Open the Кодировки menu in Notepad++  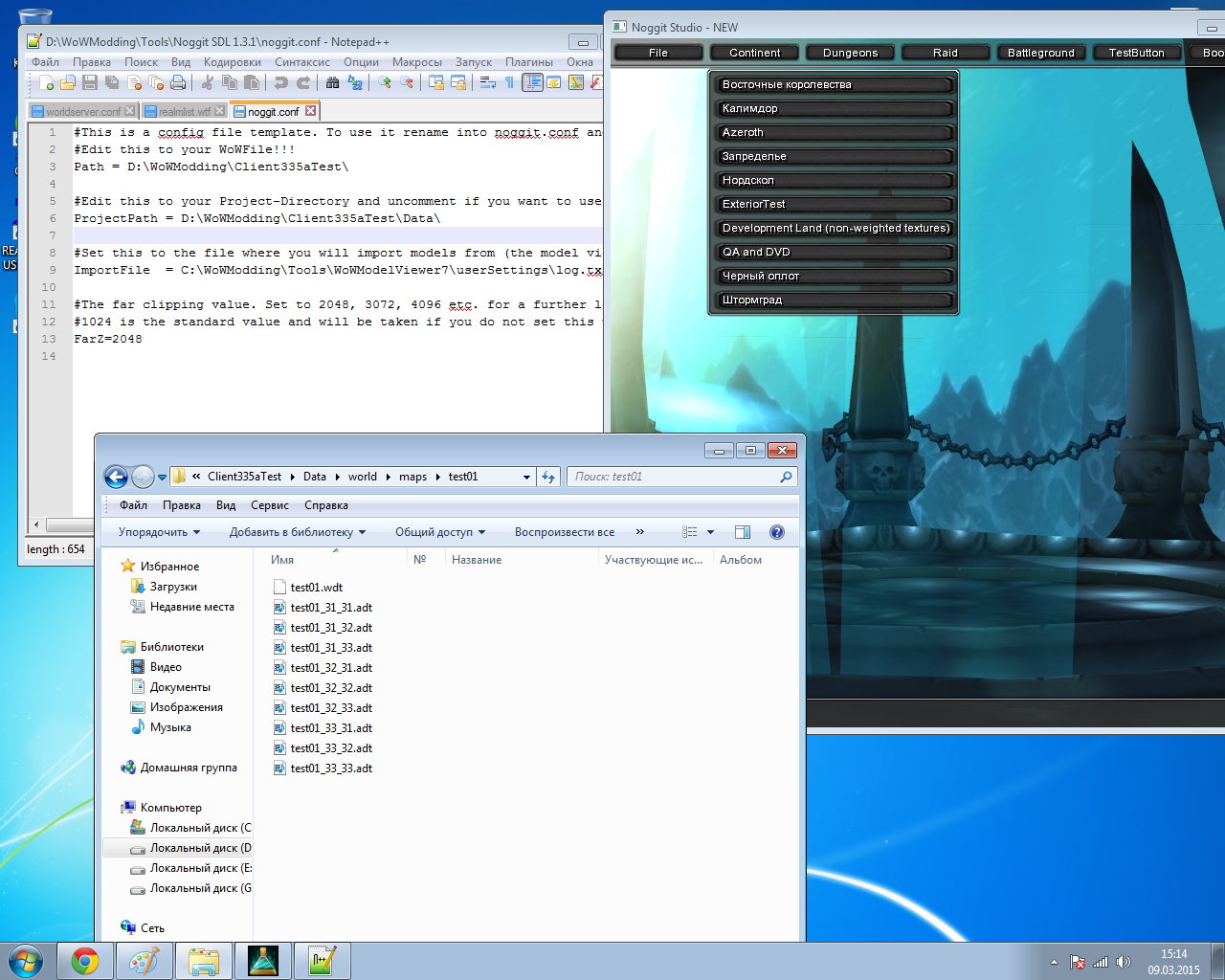coord(233,62)
